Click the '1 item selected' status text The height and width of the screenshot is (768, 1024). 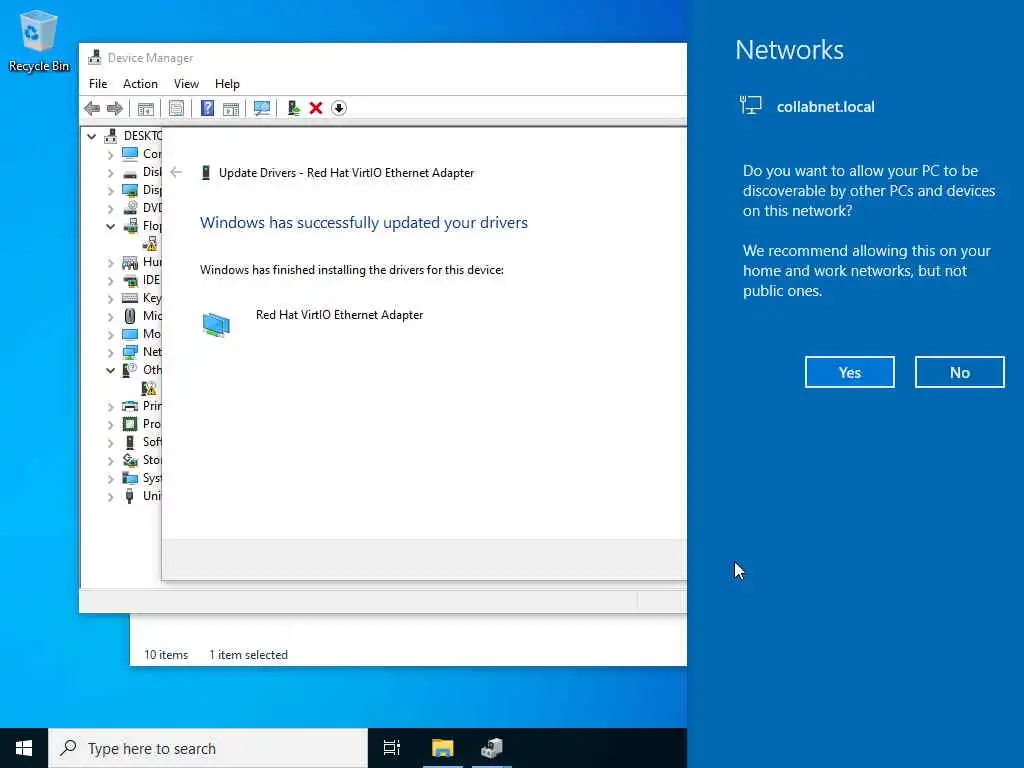[x=248, y=655]
